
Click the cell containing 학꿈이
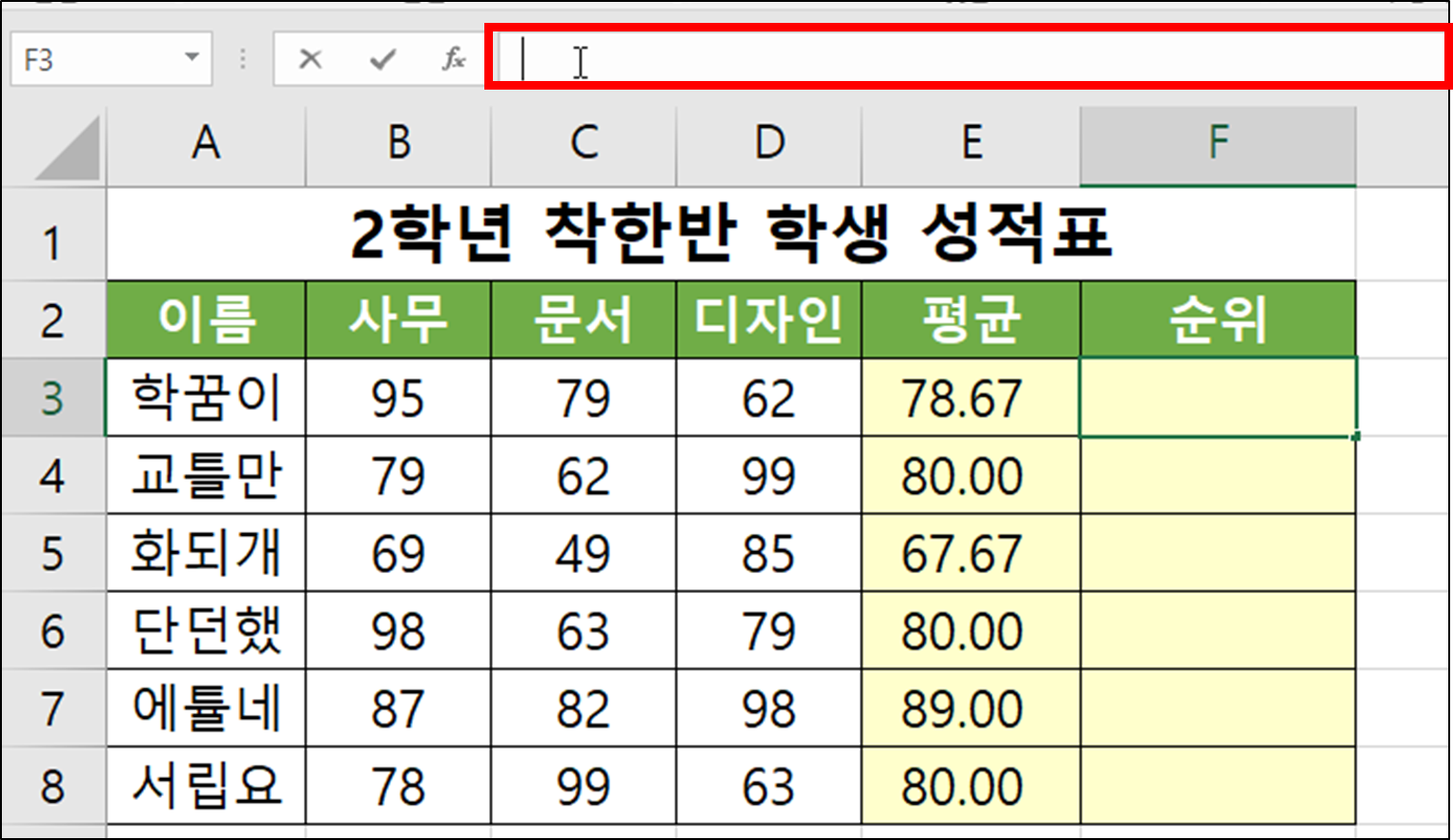tap(203, 398)
